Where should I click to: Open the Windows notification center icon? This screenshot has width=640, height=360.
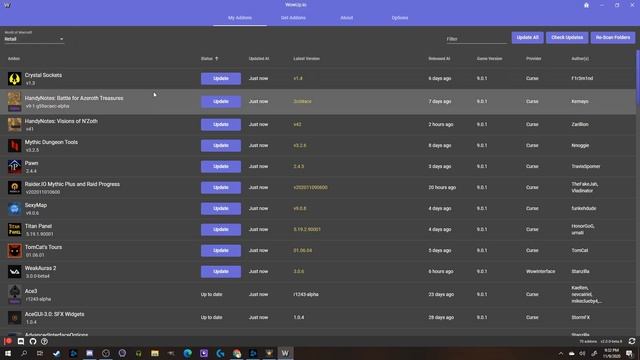coord(629,353)
